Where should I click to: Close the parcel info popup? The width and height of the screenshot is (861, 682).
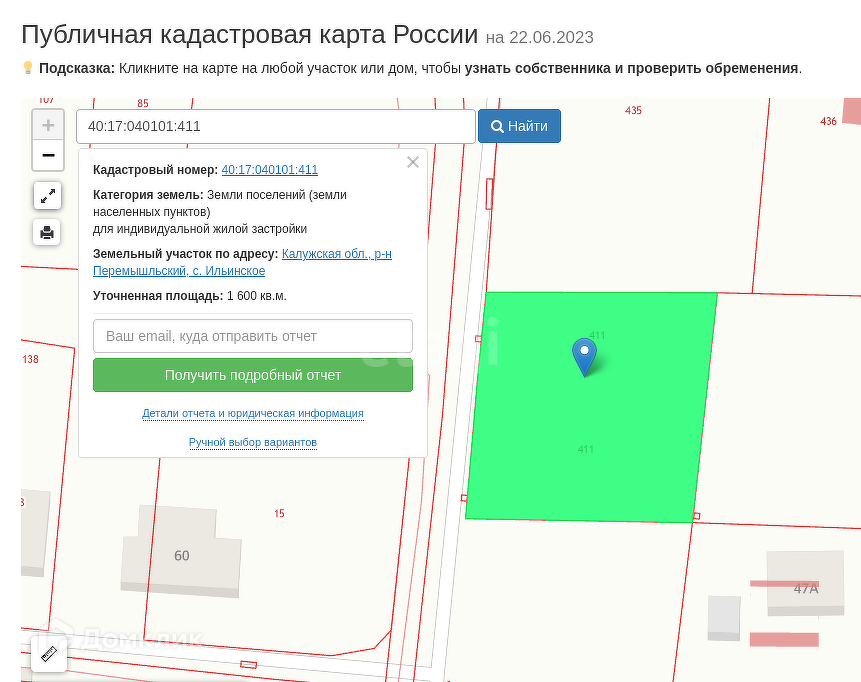click(x=413, y=162)
